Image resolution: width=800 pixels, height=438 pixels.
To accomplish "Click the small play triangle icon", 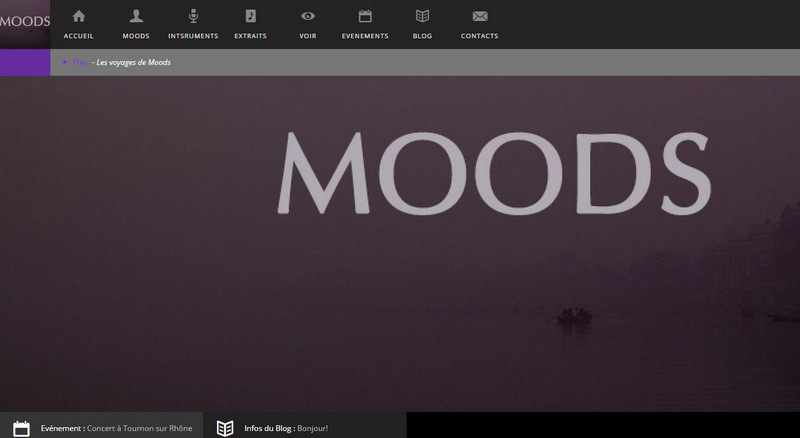I will 65,62.
